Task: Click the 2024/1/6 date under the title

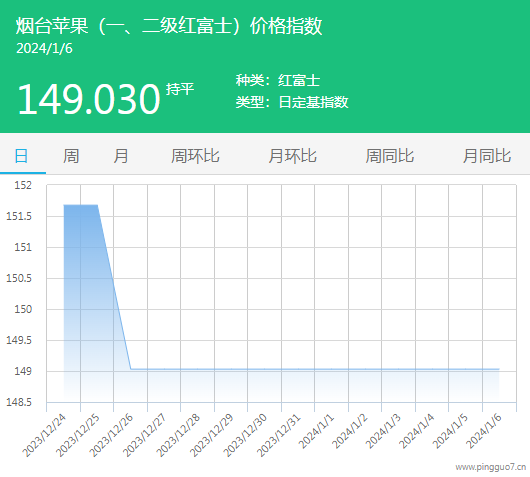Action: pos(44,48)
